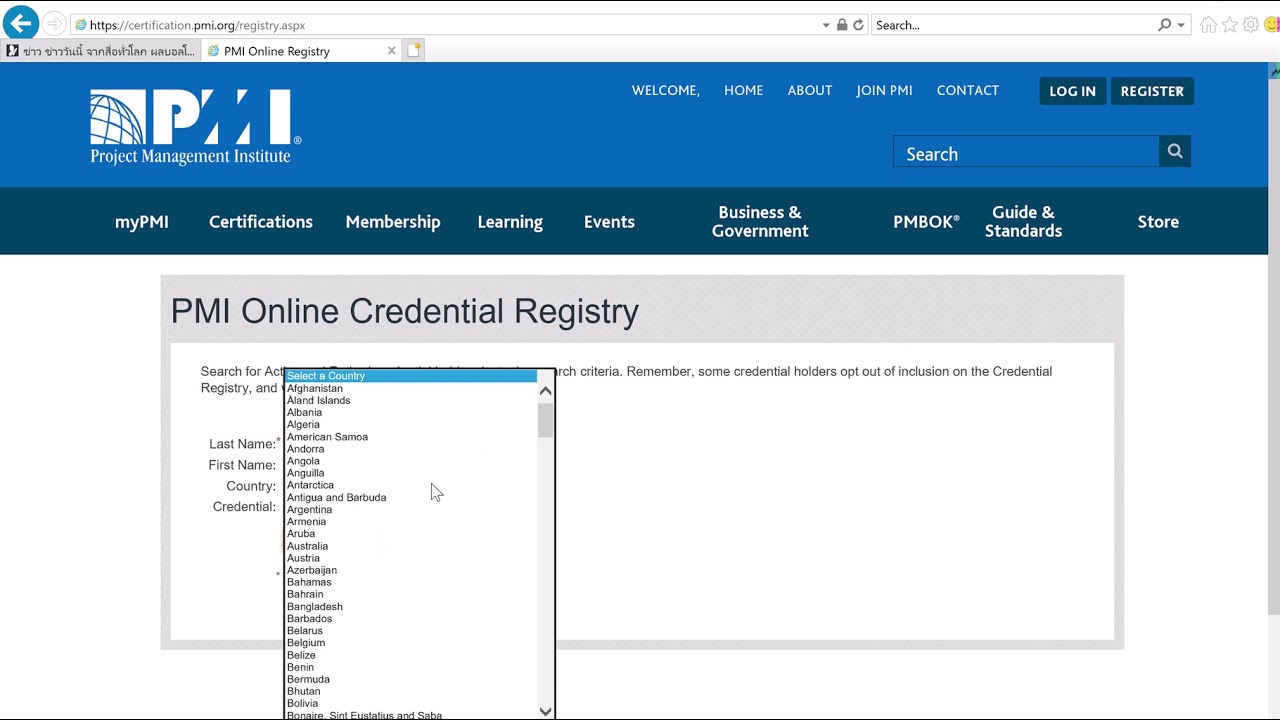Image resolution: width=1280 pixels, height=720 pixels.
Task: Click the security lock icon in address bar
Action: click(842, 25)
